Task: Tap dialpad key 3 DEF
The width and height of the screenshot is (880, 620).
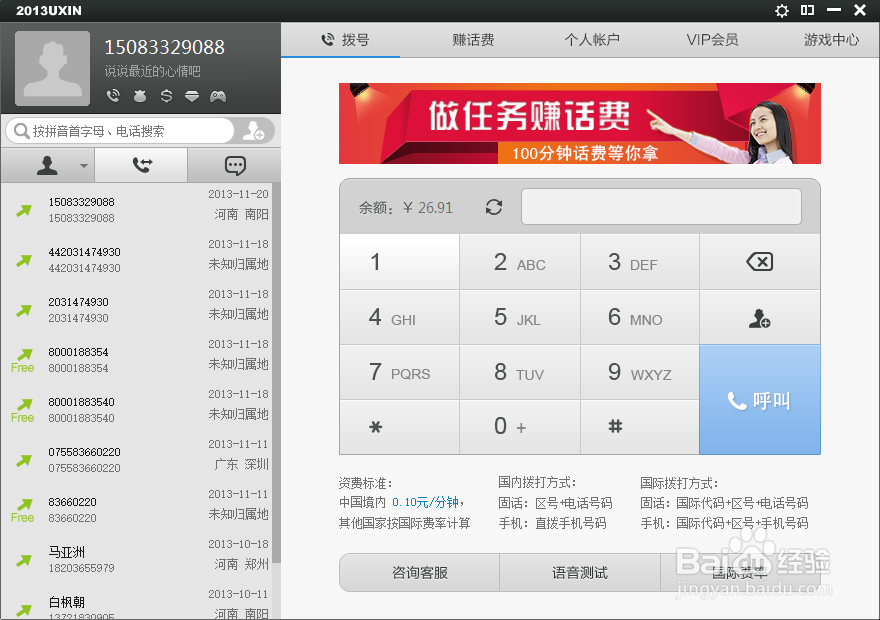Action: coord(640,261)
